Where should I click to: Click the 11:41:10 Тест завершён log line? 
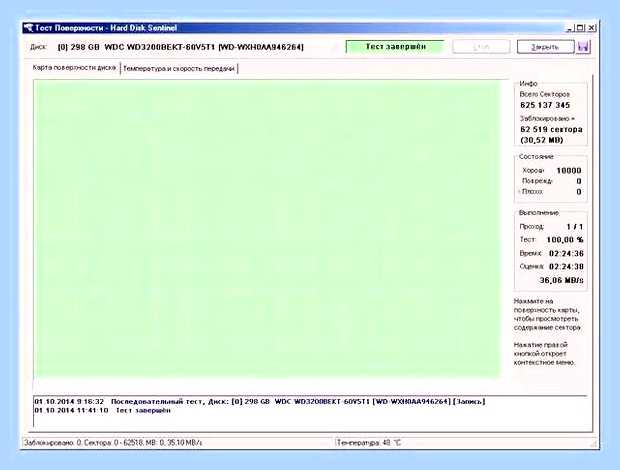(x=102, y=410)
